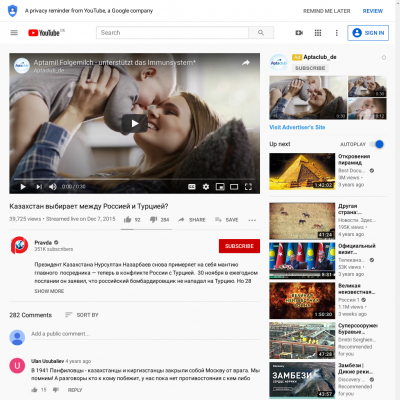Screen dimensions: 400x400
Task: Enable miniplayer mode
Action: (x=220, y=187)
